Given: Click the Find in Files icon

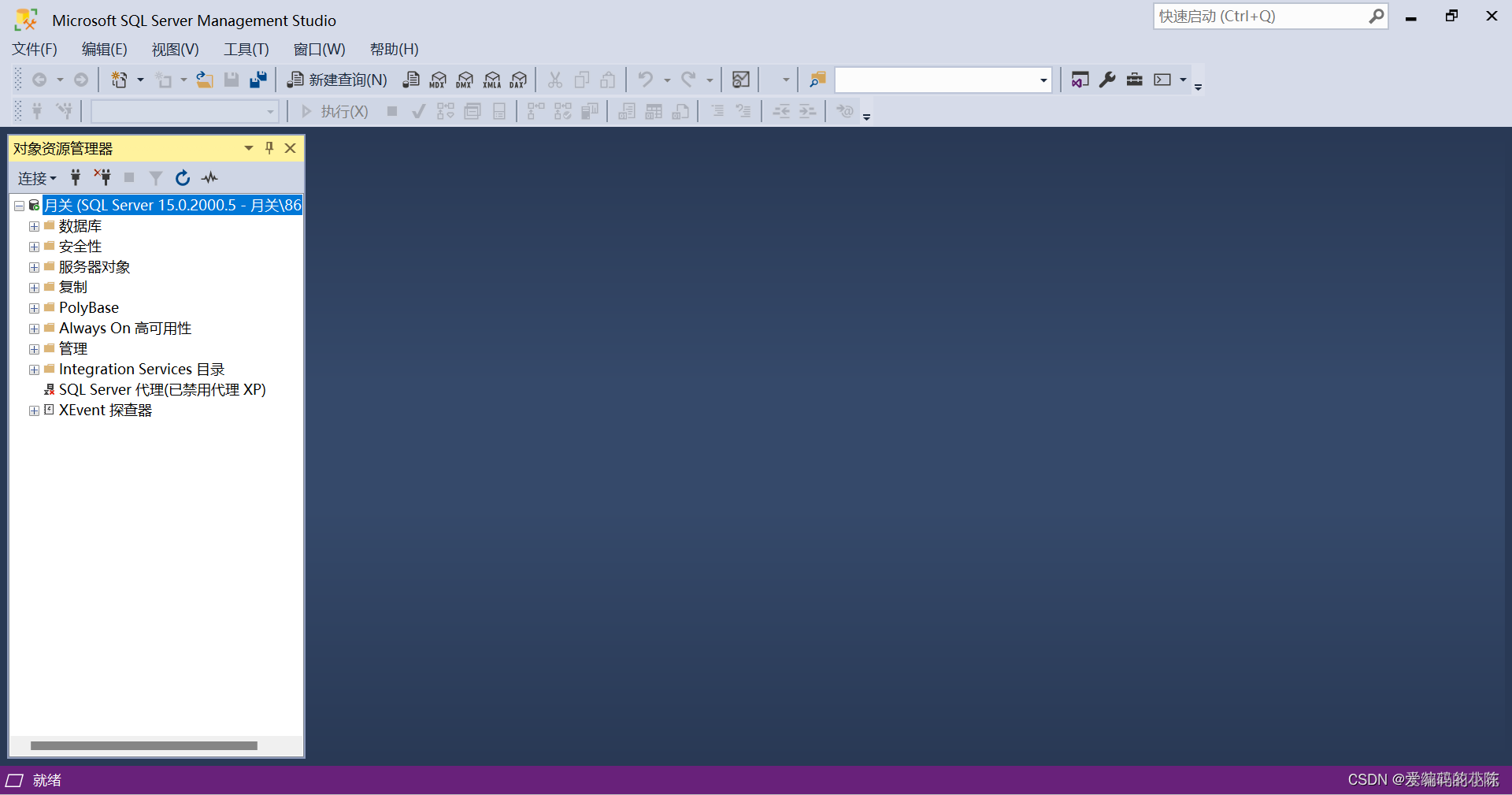Looking at the screenshot, I should coord(817,80).
